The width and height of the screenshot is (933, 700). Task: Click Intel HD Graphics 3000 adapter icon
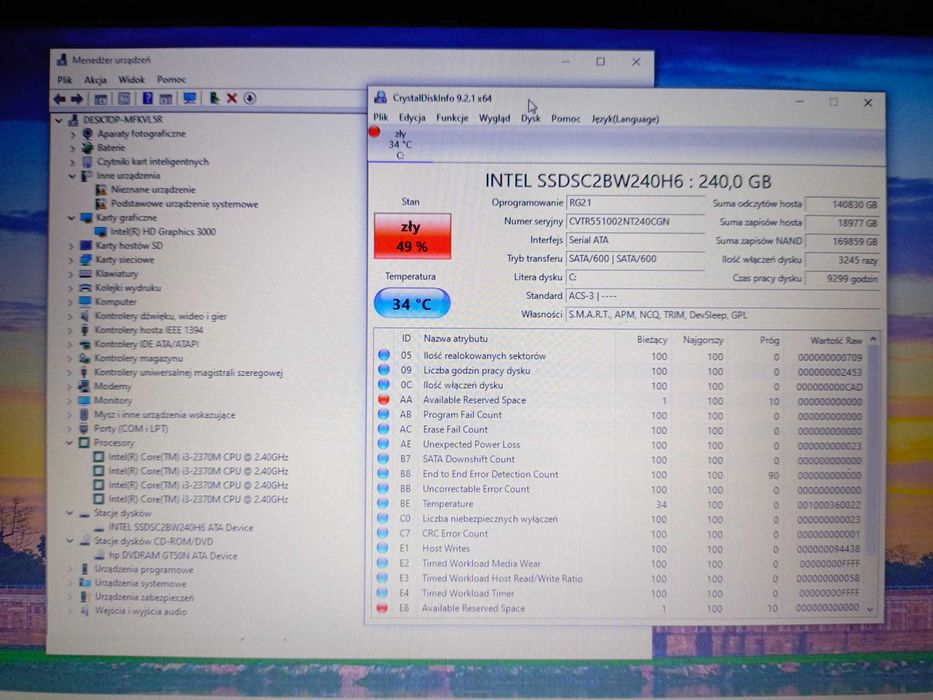[x=101, y=232]
